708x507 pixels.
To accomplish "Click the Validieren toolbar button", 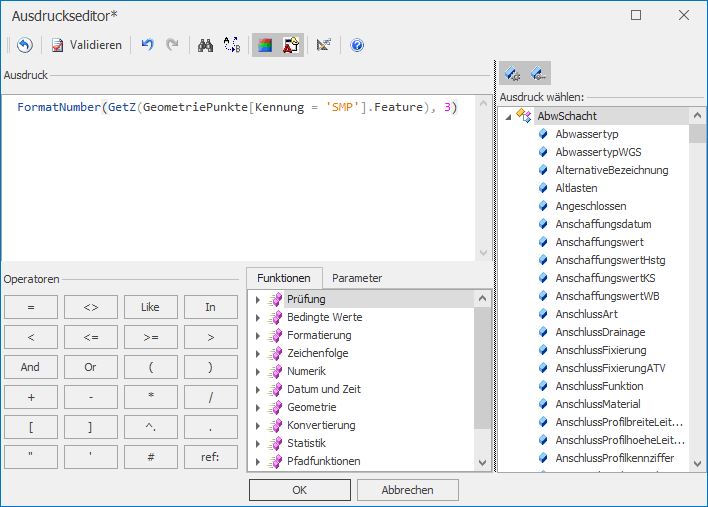I will [86, 45].
